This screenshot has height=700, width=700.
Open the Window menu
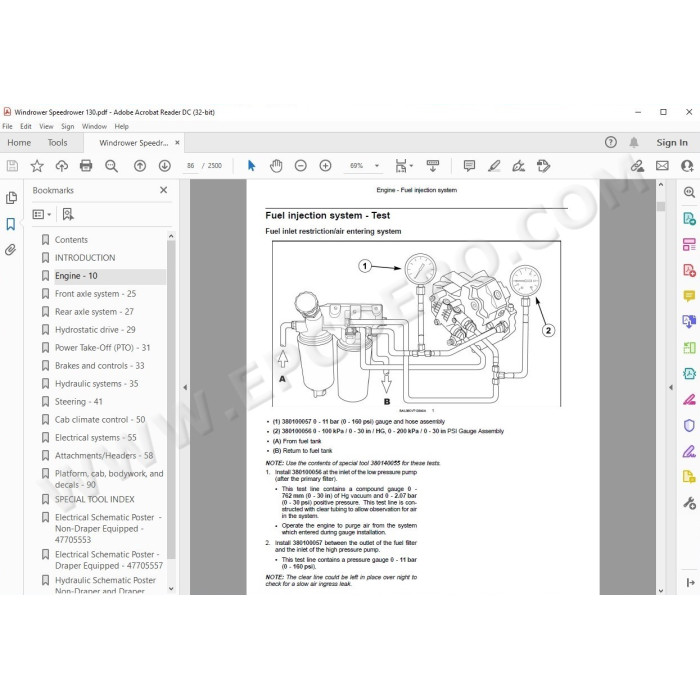click(94, 126)
